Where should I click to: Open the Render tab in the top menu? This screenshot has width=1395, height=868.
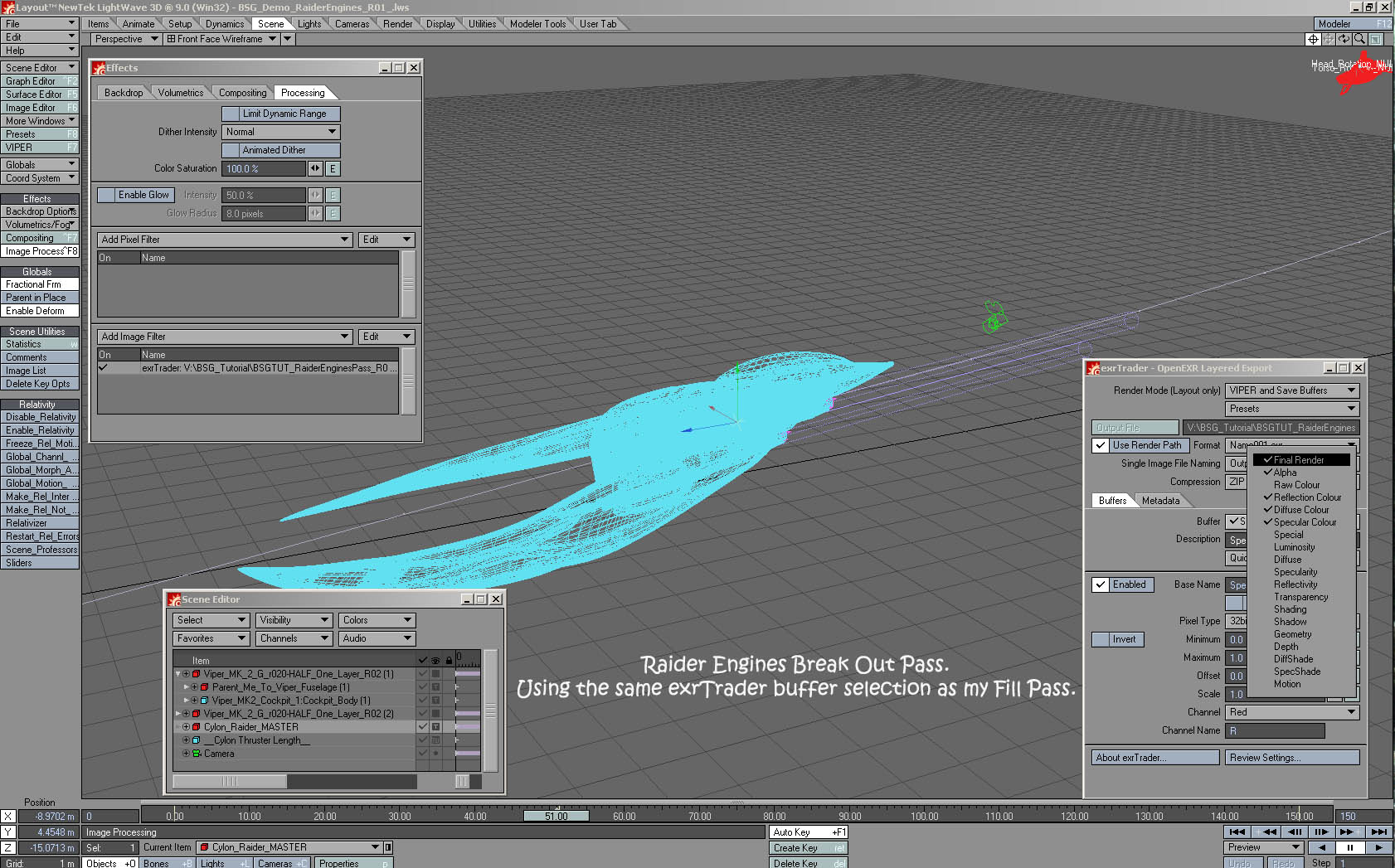tap(397, 24)
